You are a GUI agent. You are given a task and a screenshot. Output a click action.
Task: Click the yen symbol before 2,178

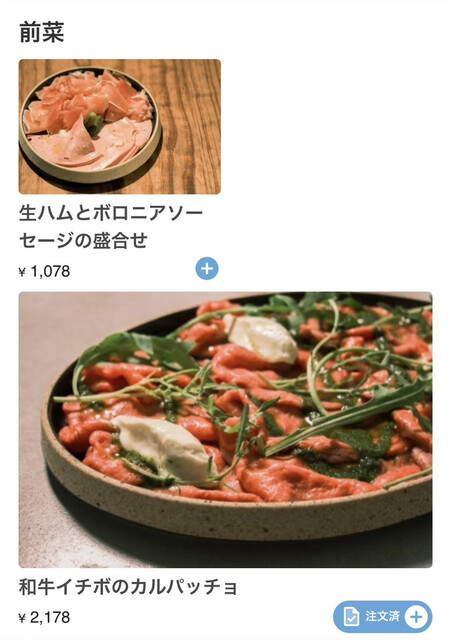(x=22, y=618)
